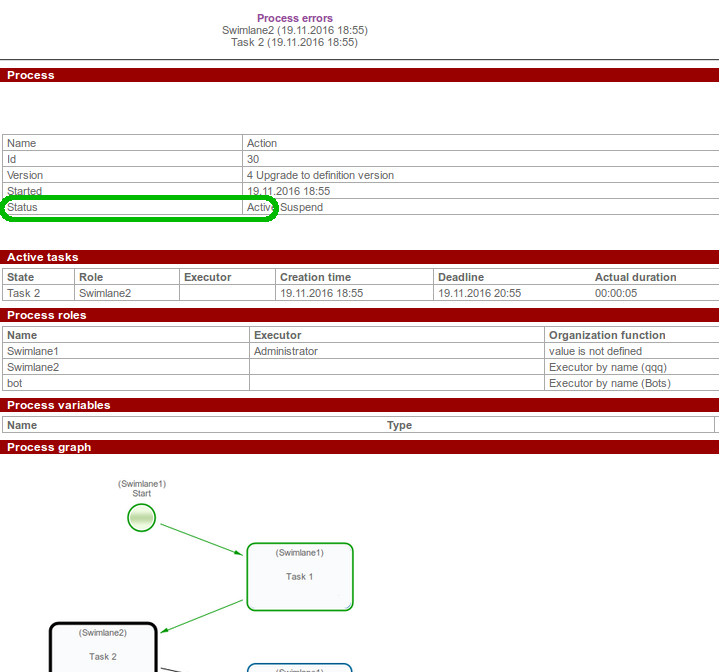Collapse the Process section header
The height and width of the screenshot is (672, 719).
click(31, 75)
